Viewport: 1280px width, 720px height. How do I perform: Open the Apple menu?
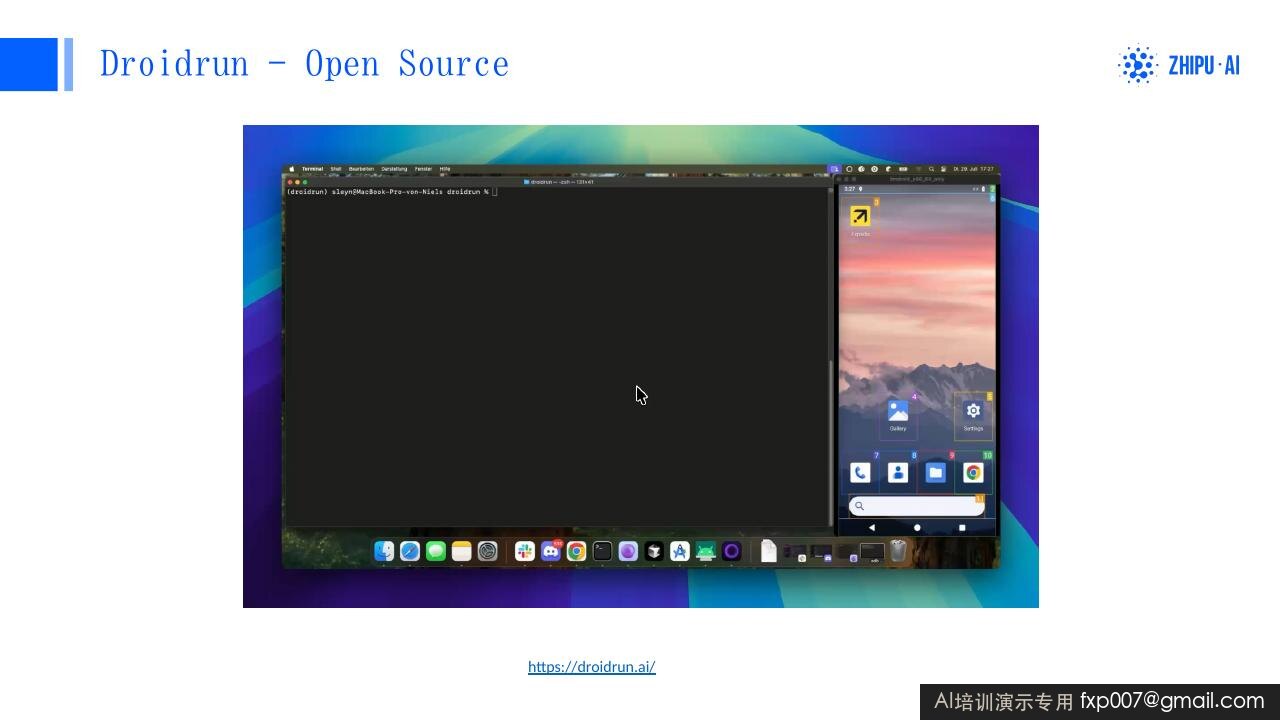[x=292, y=169]
